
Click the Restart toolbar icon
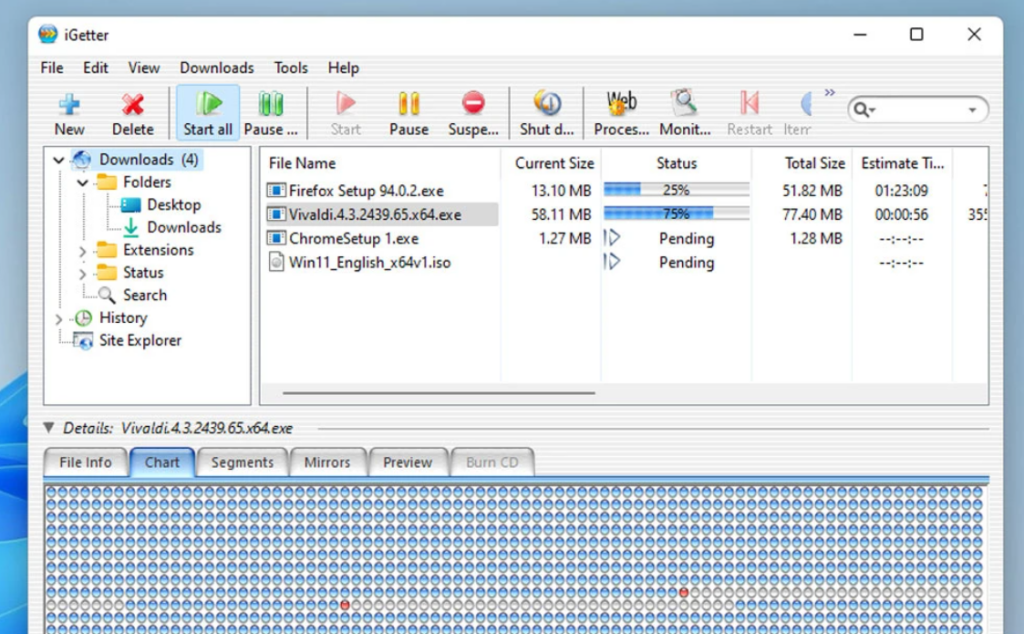point(749,103)
